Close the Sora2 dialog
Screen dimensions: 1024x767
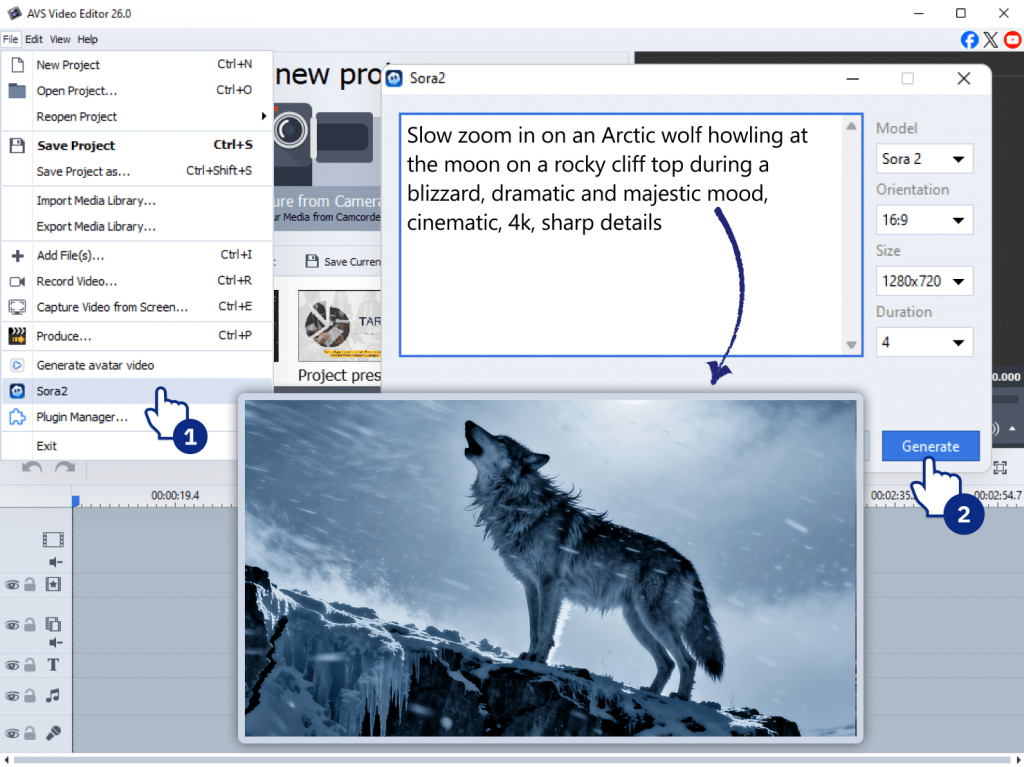tap(963, 78)
